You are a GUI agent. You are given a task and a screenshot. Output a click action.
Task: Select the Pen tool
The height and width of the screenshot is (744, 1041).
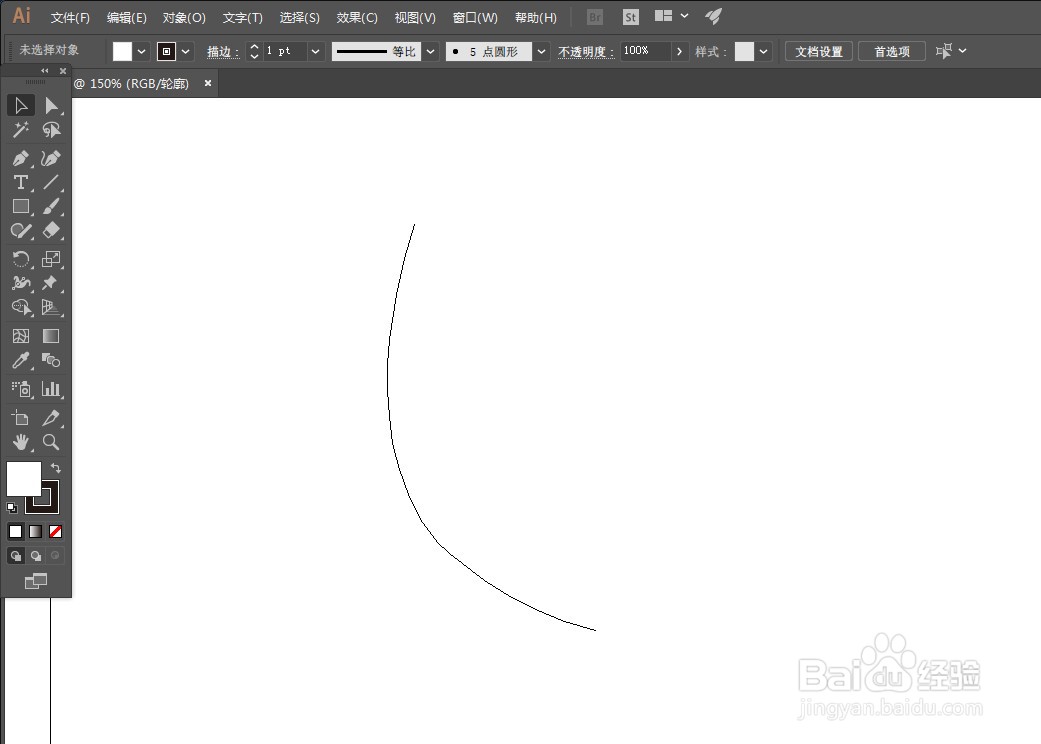tap(21, 159)
